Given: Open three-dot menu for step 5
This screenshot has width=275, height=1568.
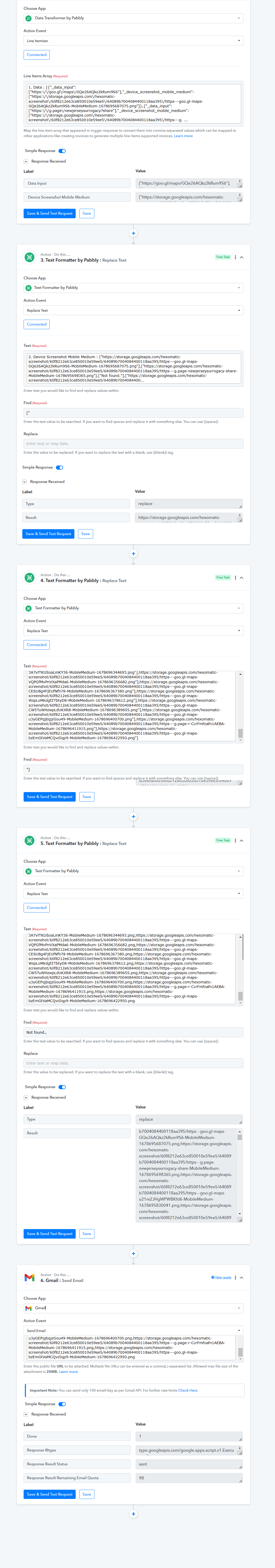Looking at the screenshot, I should pyautogui.click(x=235, y=841).
